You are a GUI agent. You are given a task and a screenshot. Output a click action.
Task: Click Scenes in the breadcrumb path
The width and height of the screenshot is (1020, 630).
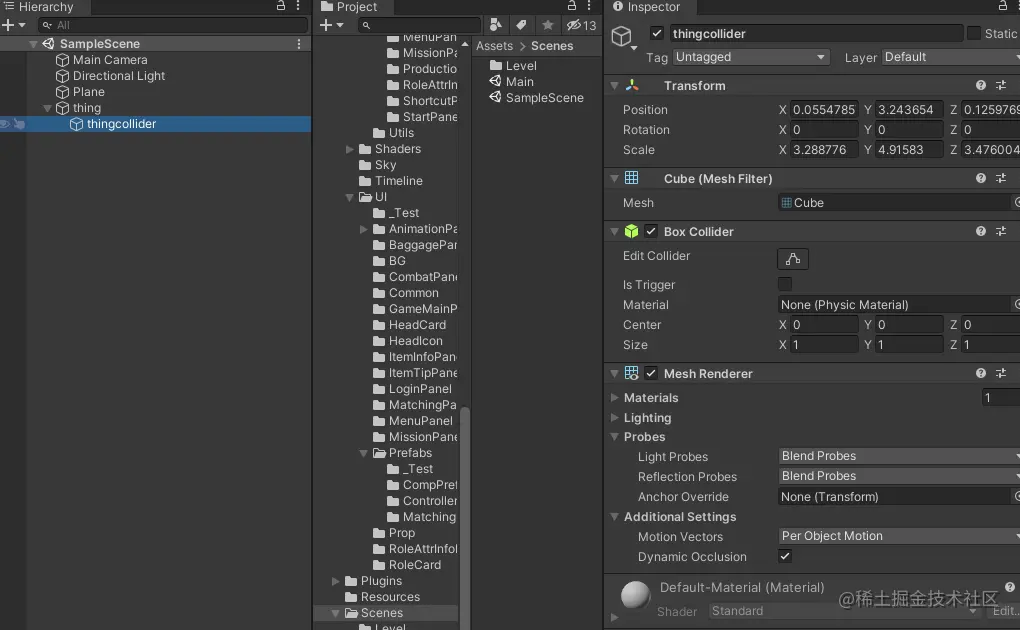552,46
